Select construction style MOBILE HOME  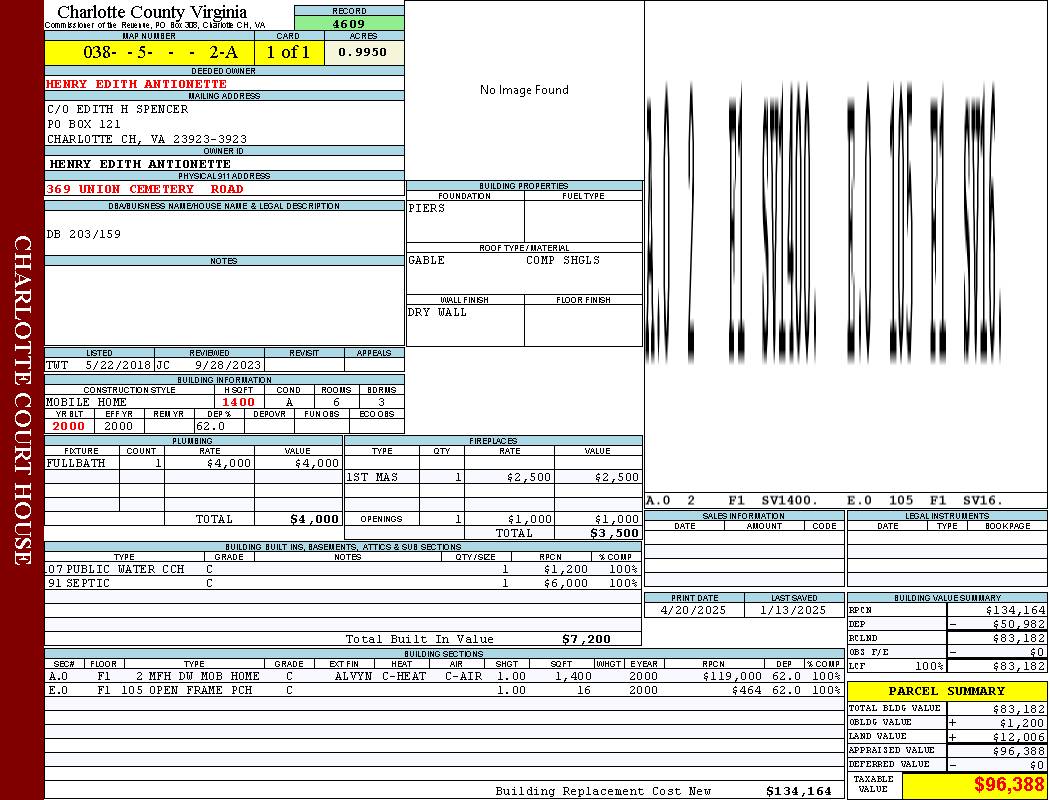86,402
